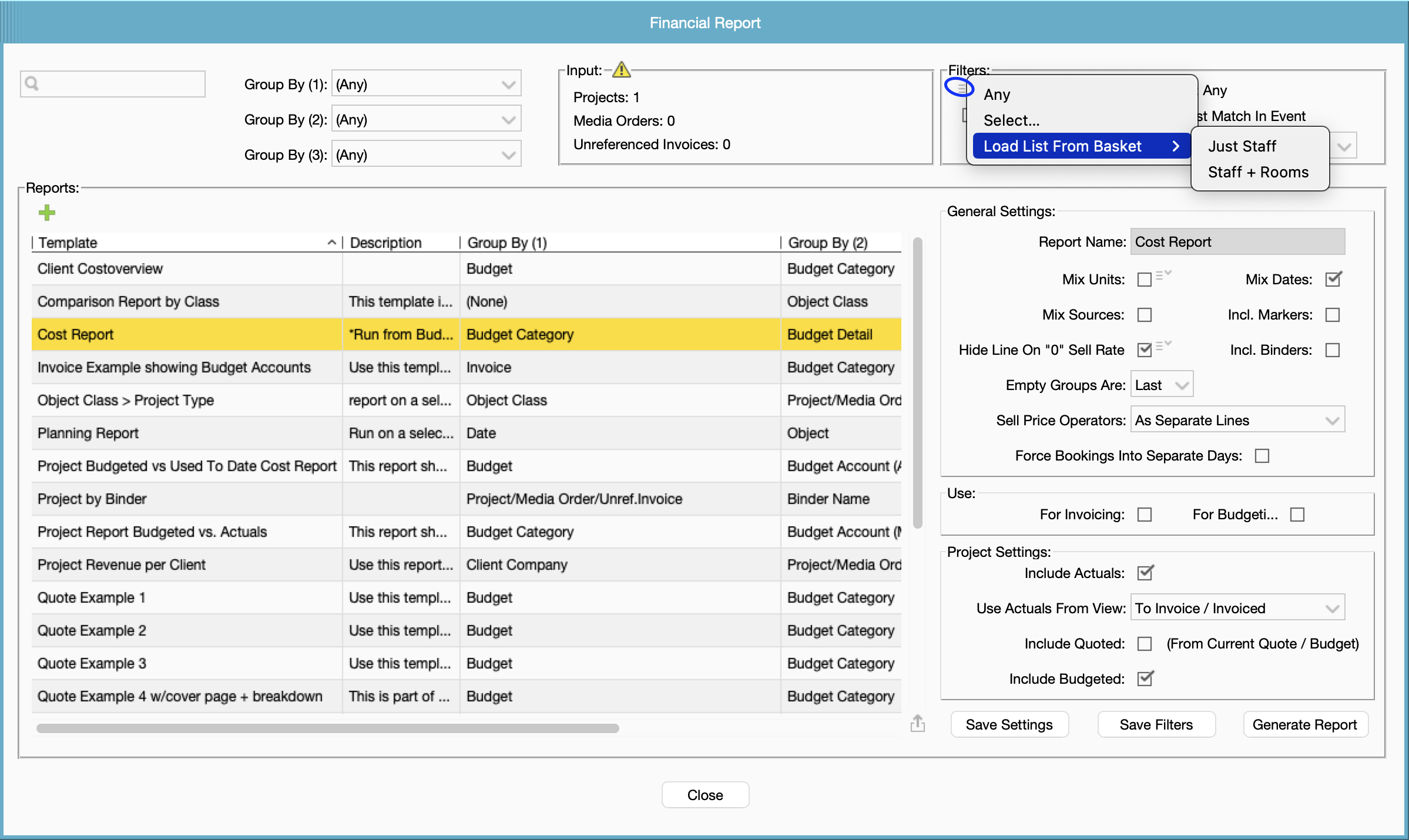Toggle the Include Quoted checkbox
The image size is (1409, 840).
point(1144,644)
